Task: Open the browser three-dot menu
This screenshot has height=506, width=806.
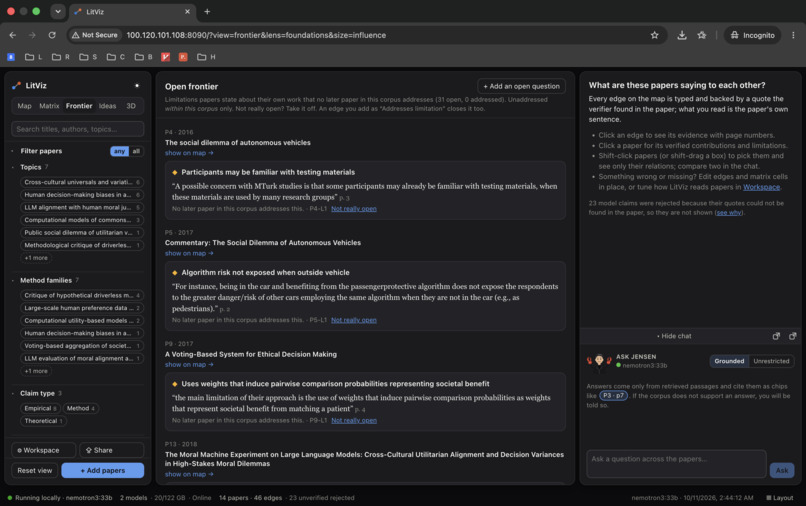Action: tap(793, 35)
